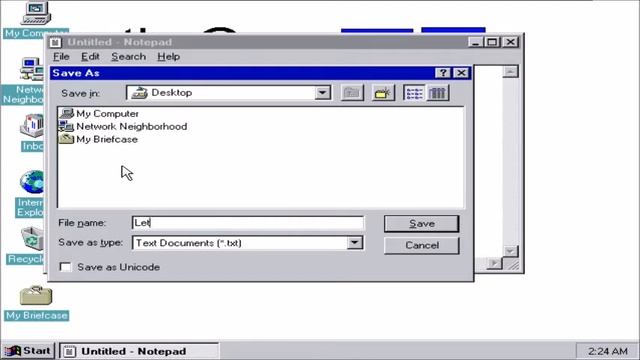Enable Save as Unicode checkbox

pos(65,267)
